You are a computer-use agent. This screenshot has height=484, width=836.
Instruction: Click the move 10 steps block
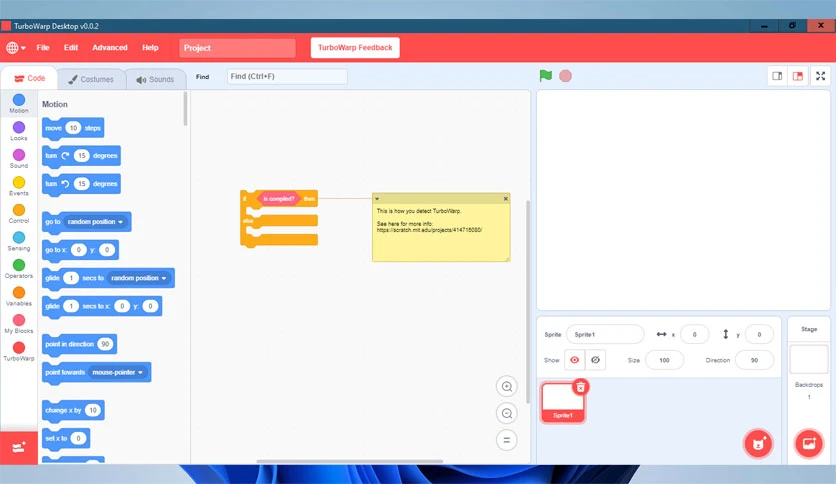(73, 128)
